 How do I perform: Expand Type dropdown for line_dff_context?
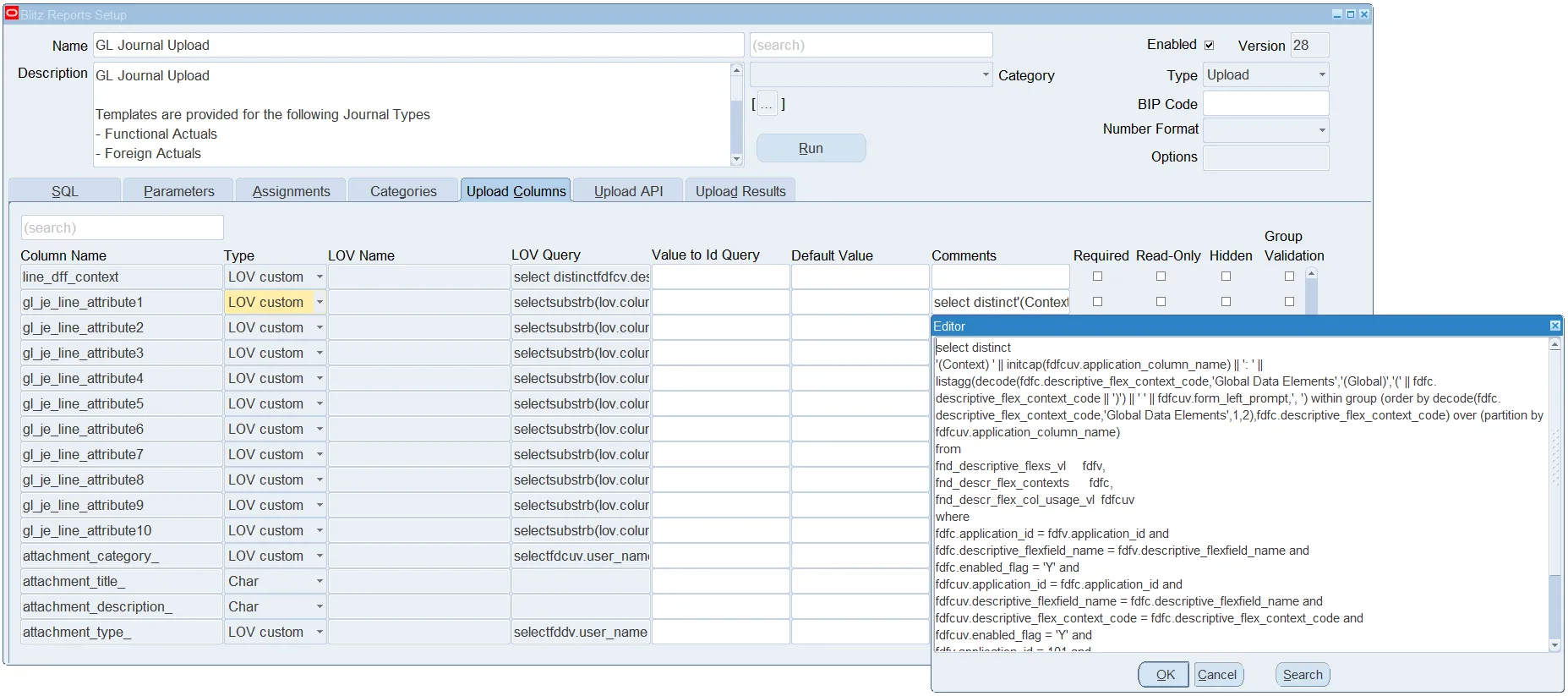tap(320, 277)
